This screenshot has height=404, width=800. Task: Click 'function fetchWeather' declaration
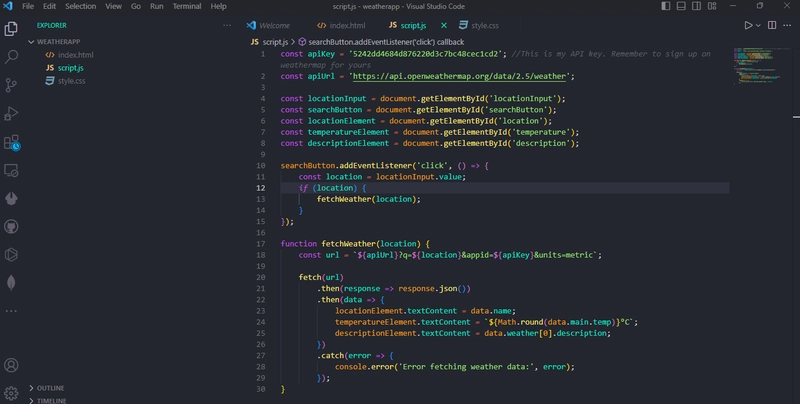coord(327,244)
